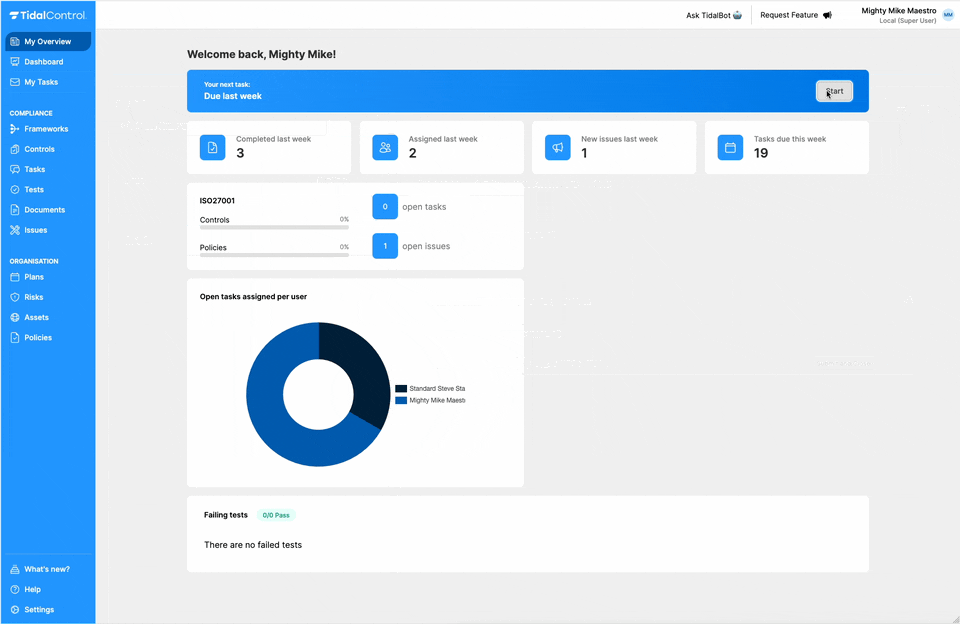The width and height of the screenshot is (960, 624).
Task: Open the Assets sidebar icon
Action: 14,317
